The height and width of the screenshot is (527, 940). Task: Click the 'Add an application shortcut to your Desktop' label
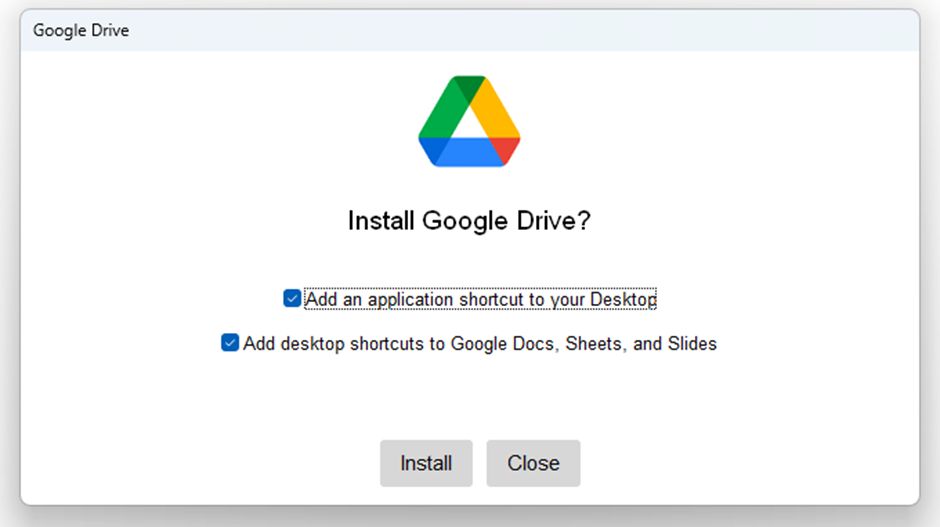pos(480,299)
